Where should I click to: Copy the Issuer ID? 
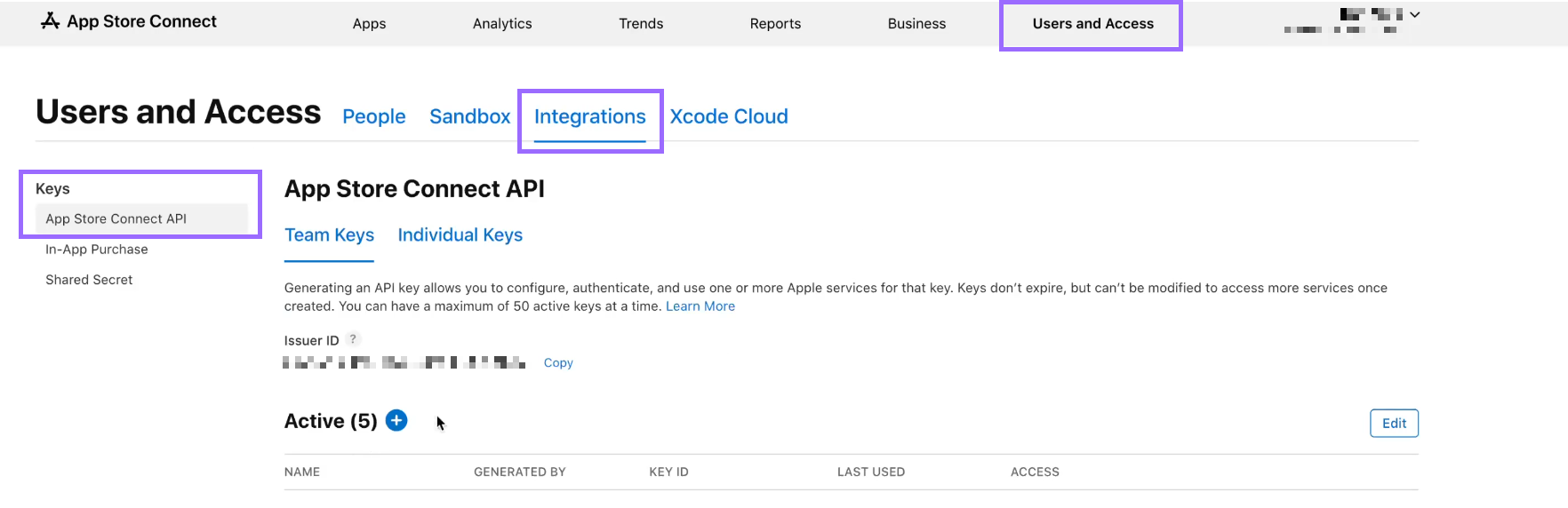pyautogui.click(x=558, y=362)
